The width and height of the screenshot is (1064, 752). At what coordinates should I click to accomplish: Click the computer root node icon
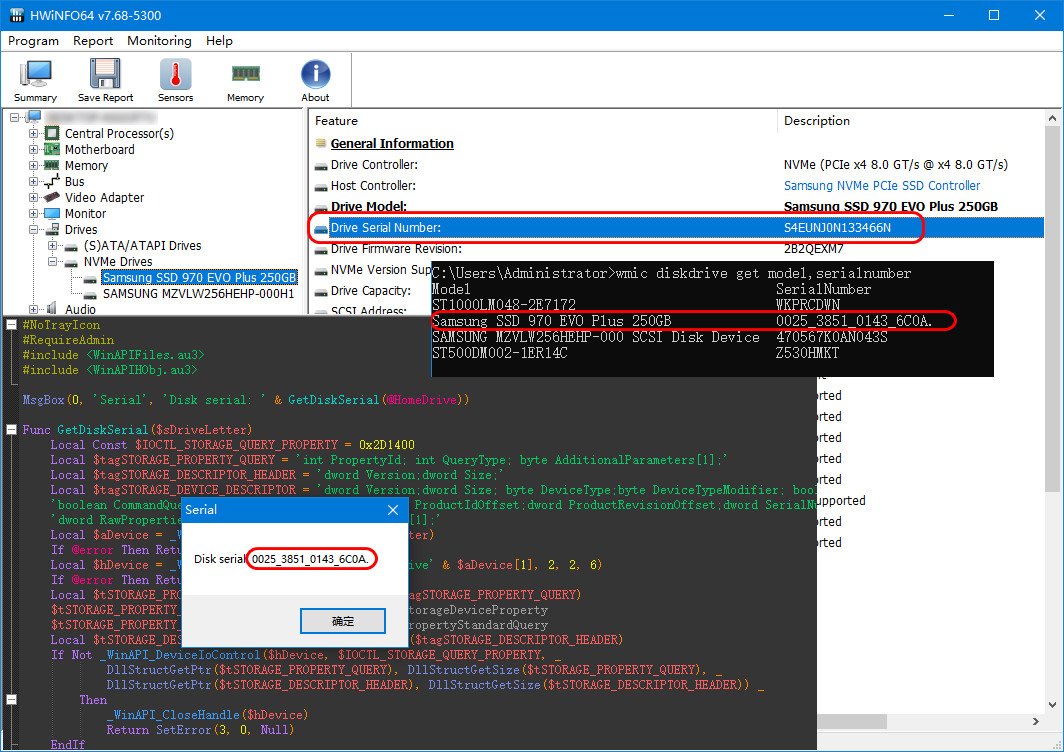point(35,117)
